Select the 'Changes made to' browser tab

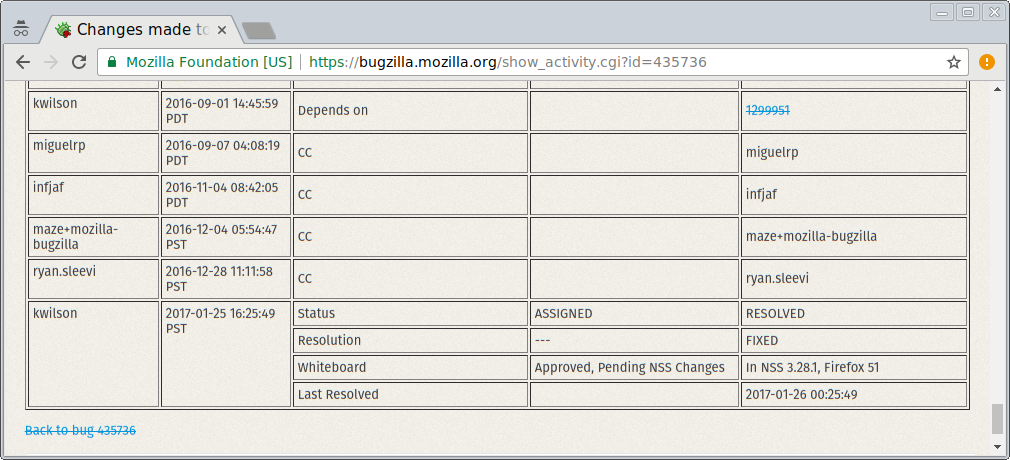tap(140, 30)
